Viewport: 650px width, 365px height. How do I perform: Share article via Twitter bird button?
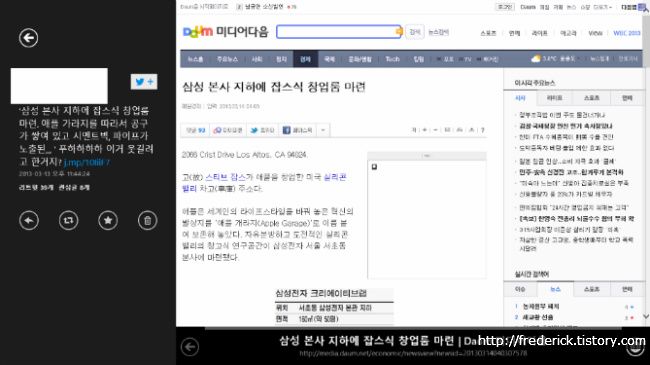(x=262, y=130)
